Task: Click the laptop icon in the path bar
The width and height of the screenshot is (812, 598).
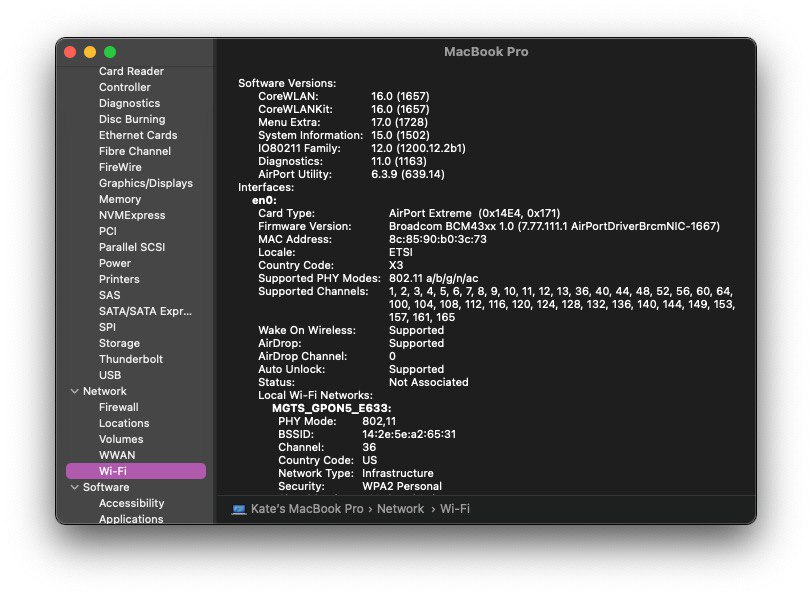Action: pos(239,509)
